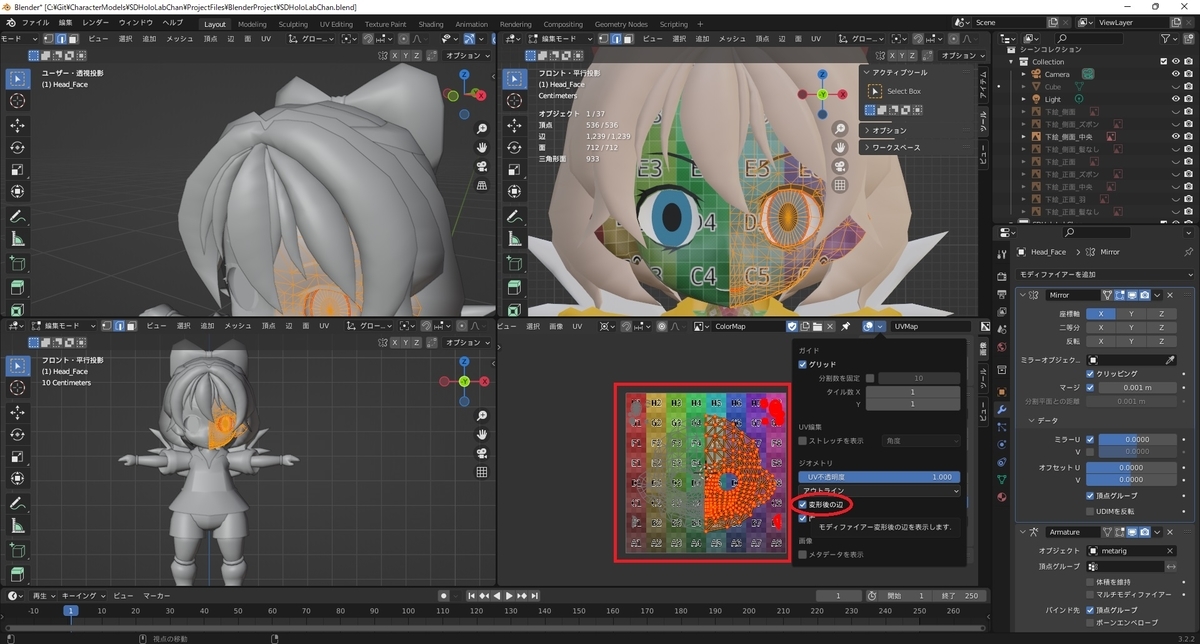Select the Transform tool in top-left viewport
1200x644 pixels.
(18, 191)
